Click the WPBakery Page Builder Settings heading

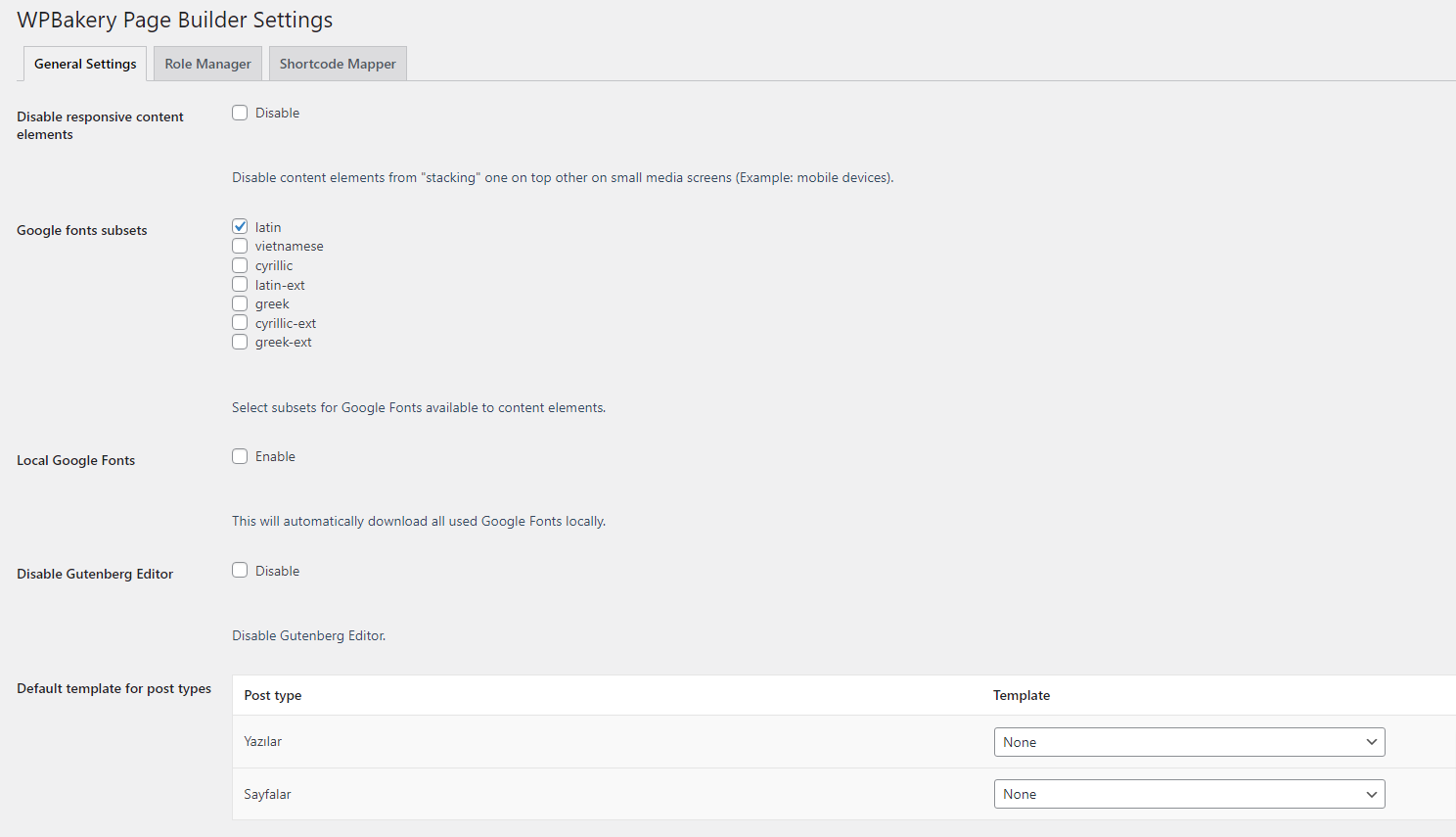tap(175, 20)
